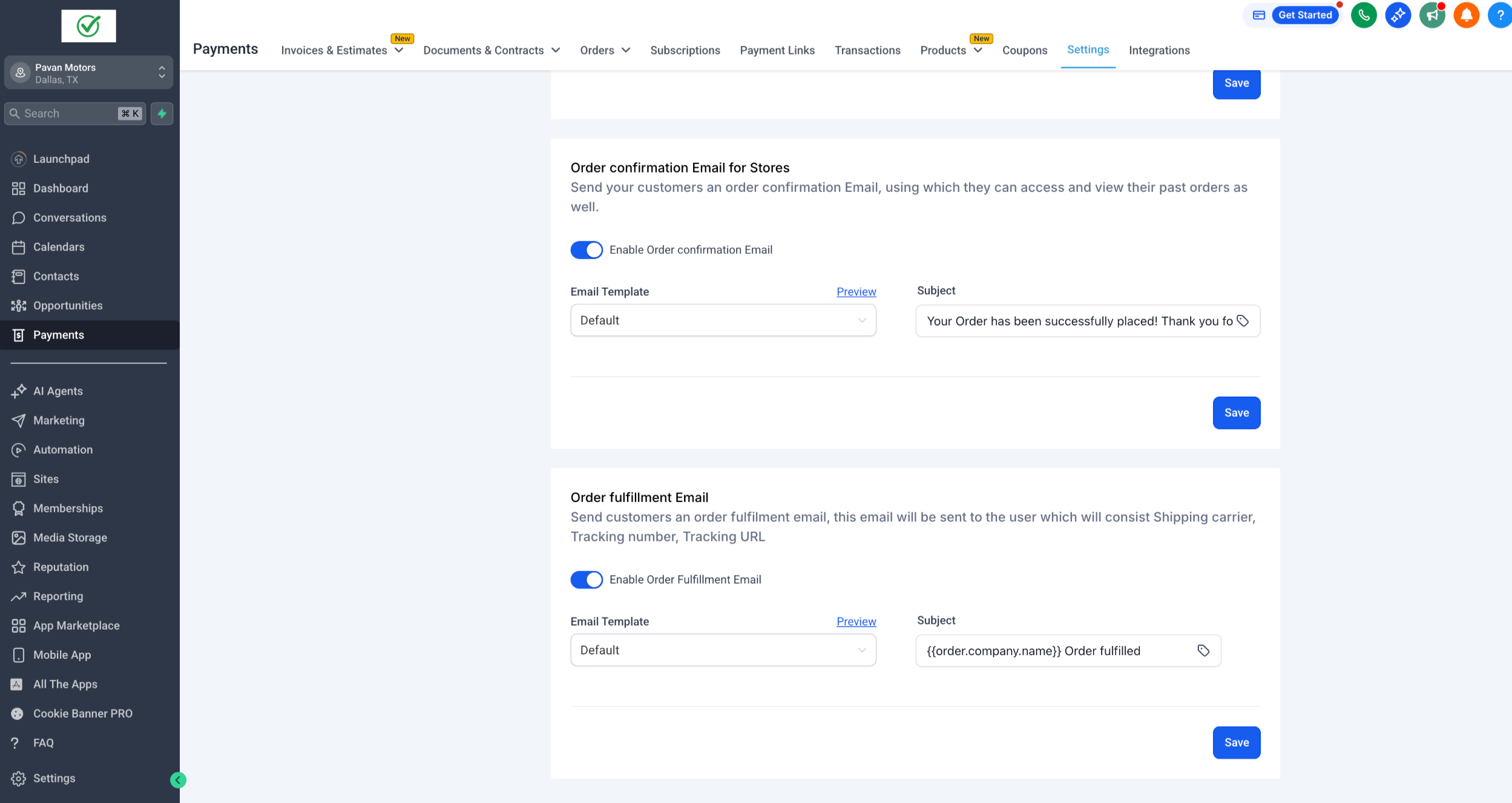Click the sidebar Search field

[68, 113]
